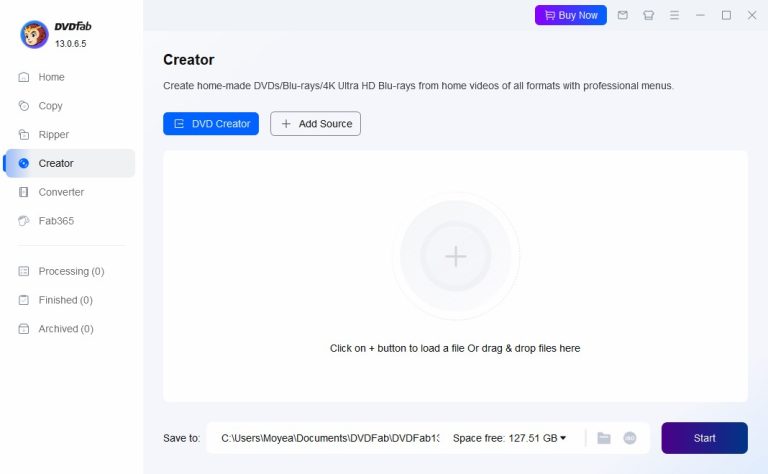
Task: Click the Creator page heading
Action: tap(189, 60)
